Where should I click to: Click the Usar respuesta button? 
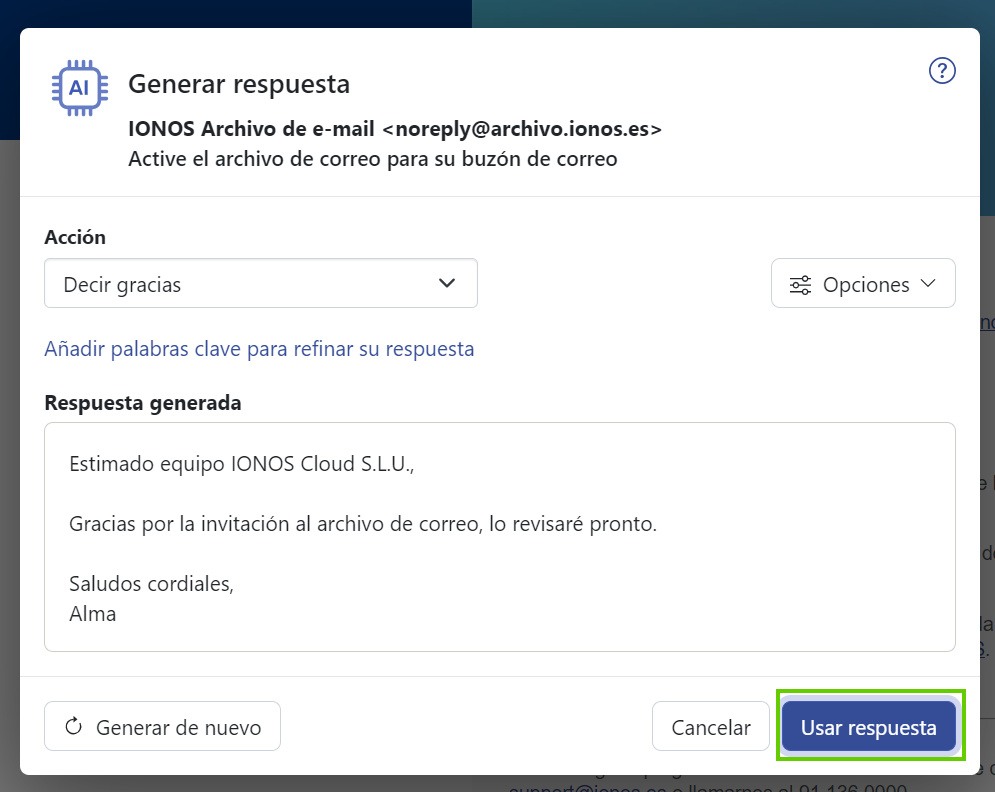(869, 726)
